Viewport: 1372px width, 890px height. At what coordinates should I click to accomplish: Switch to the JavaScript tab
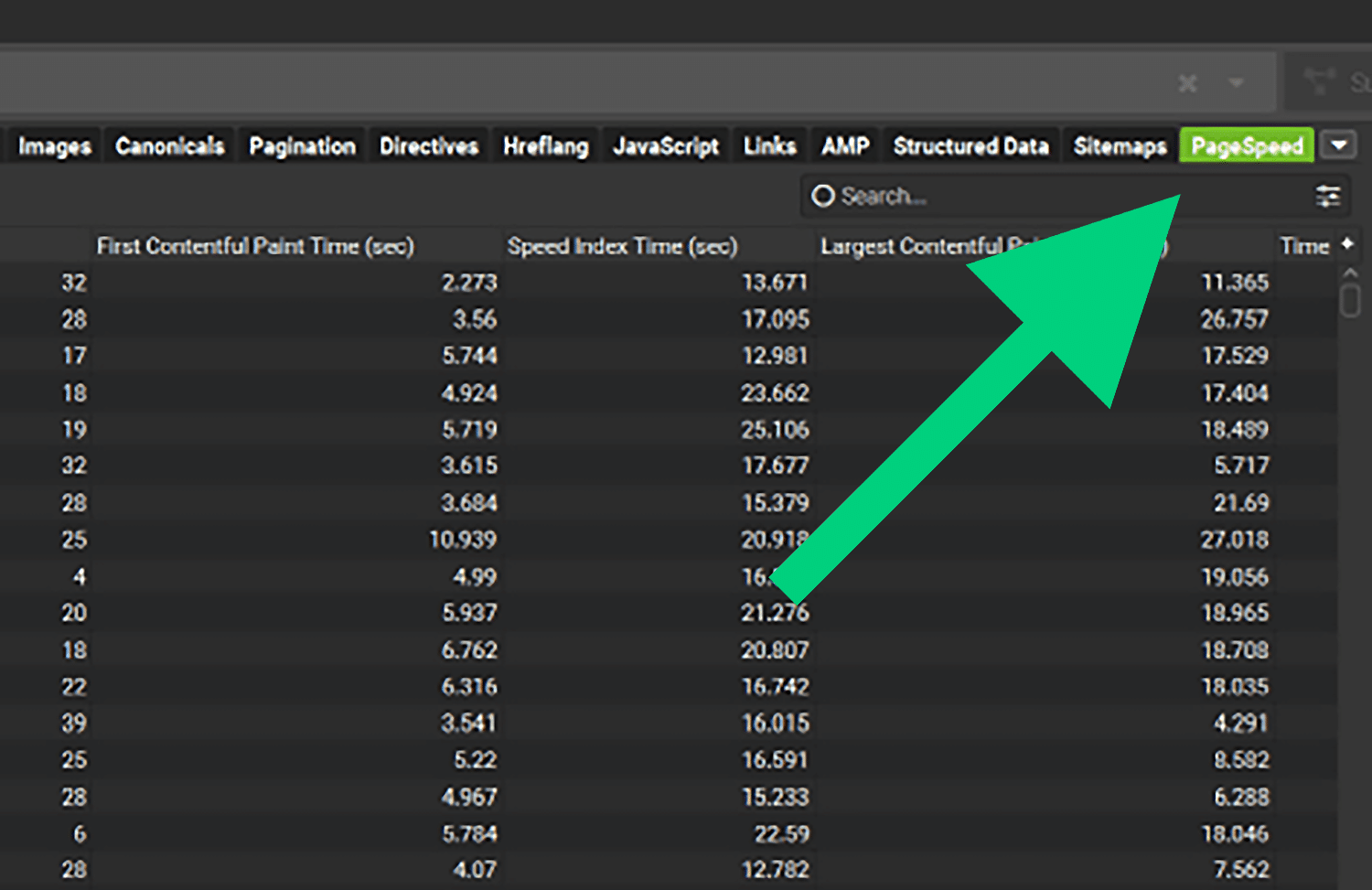[x=666, y=146]
